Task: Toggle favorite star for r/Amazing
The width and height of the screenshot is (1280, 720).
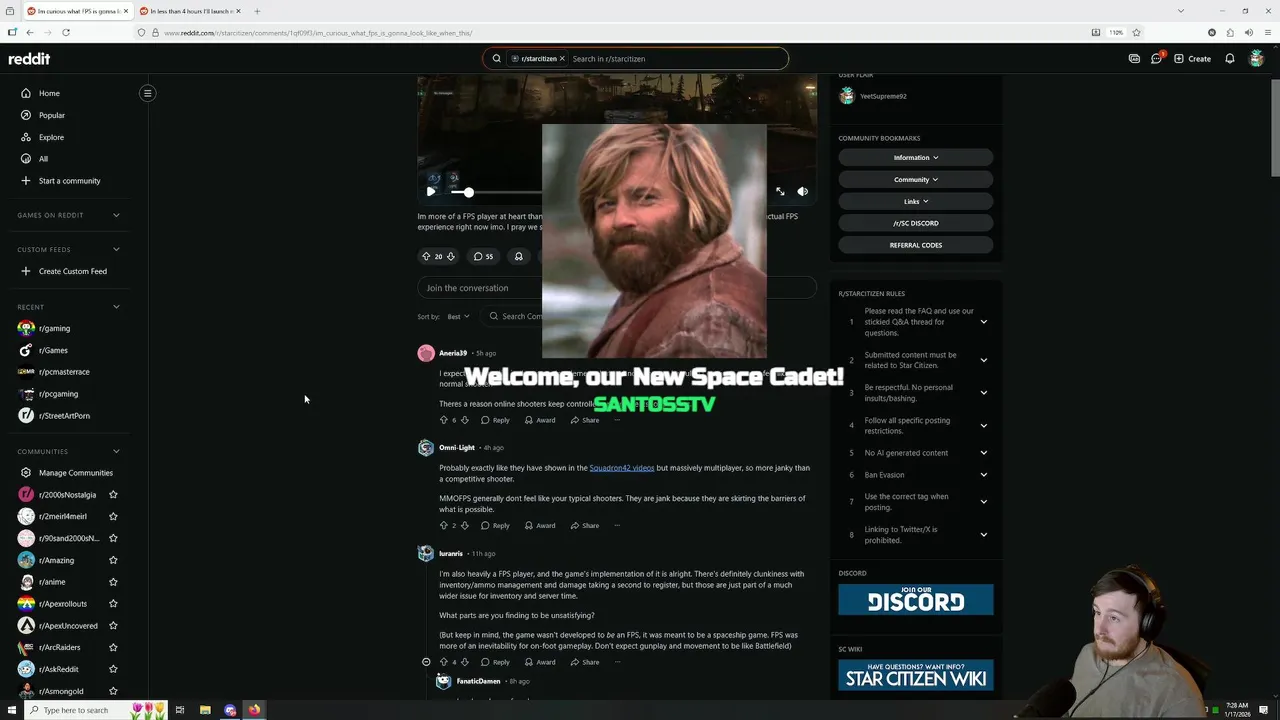Action: pyautogui.click(x=113, y=560)
